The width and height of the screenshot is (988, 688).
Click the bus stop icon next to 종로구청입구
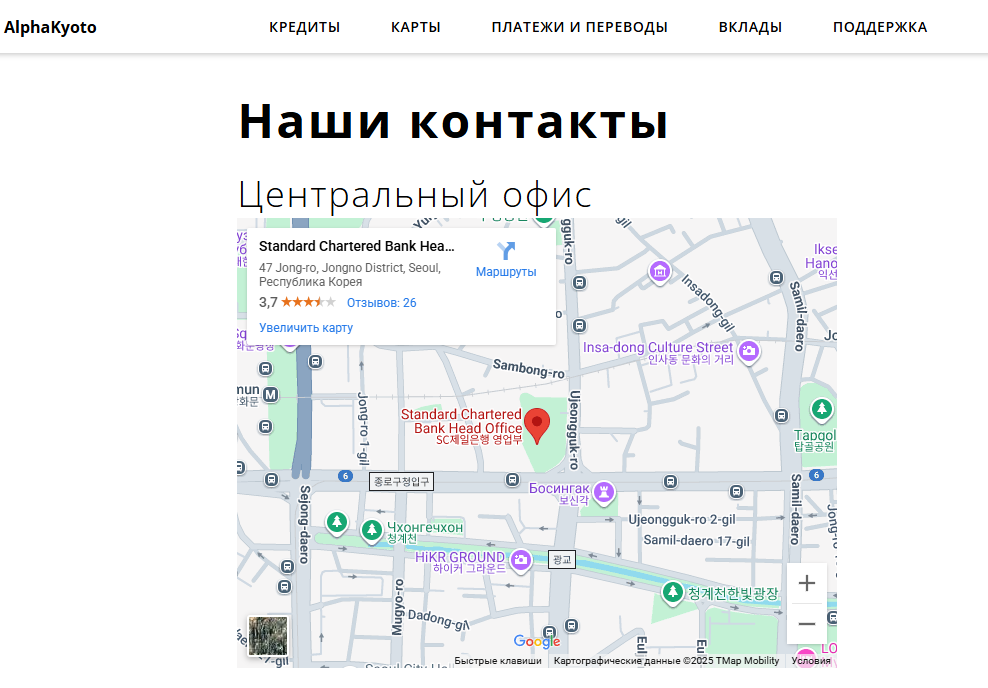click(x=513, y=480)
